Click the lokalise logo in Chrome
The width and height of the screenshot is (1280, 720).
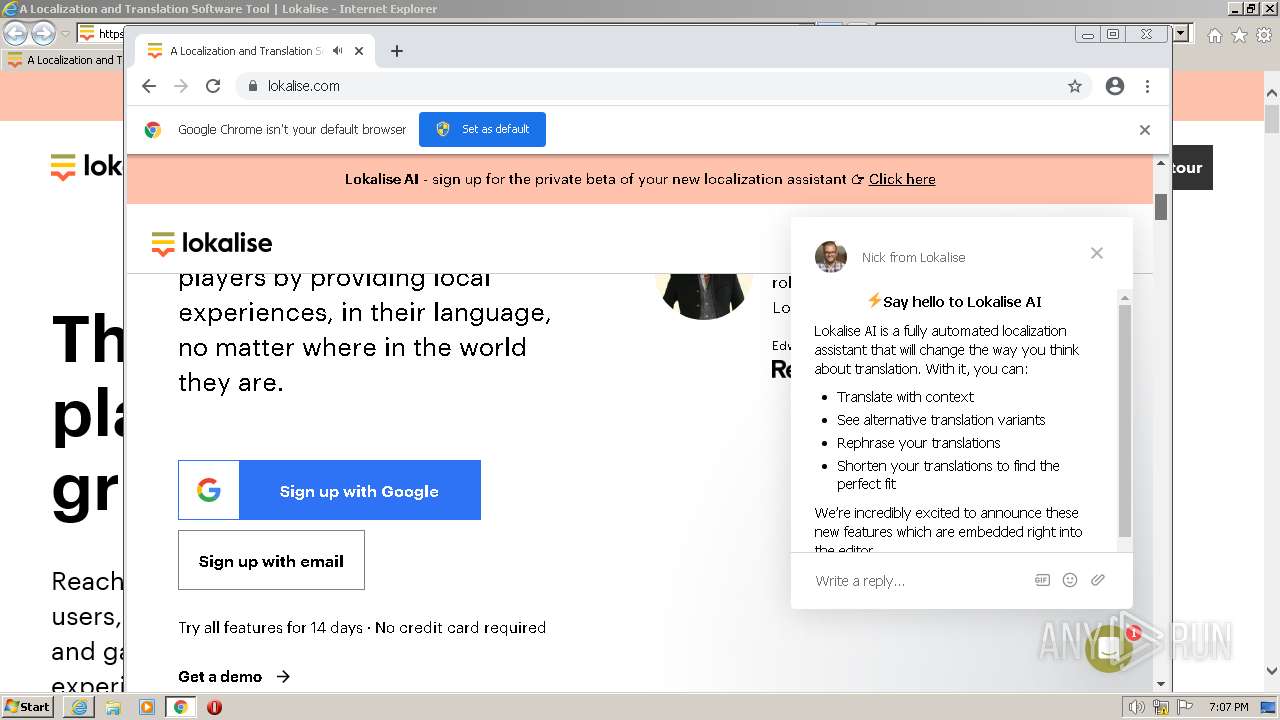(211, 243)
